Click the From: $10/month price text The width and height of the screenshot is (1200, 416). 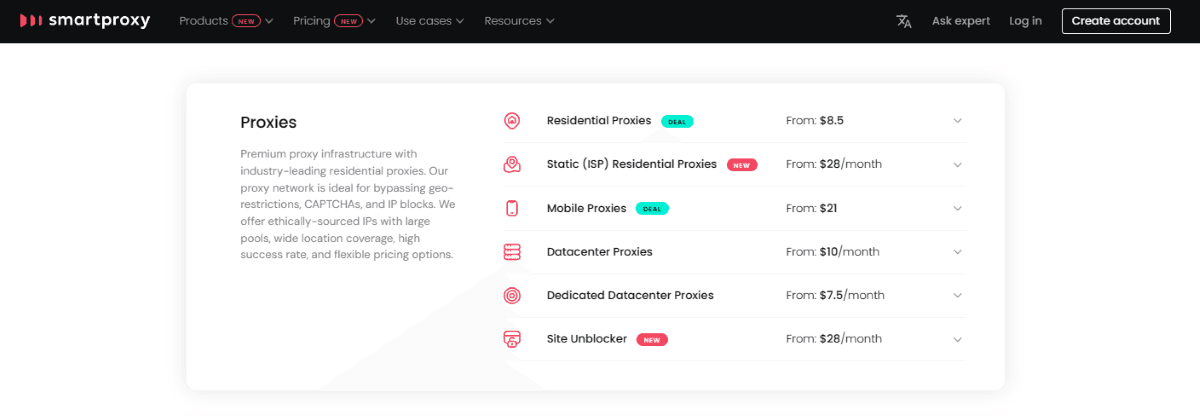[x=833, y=252]
